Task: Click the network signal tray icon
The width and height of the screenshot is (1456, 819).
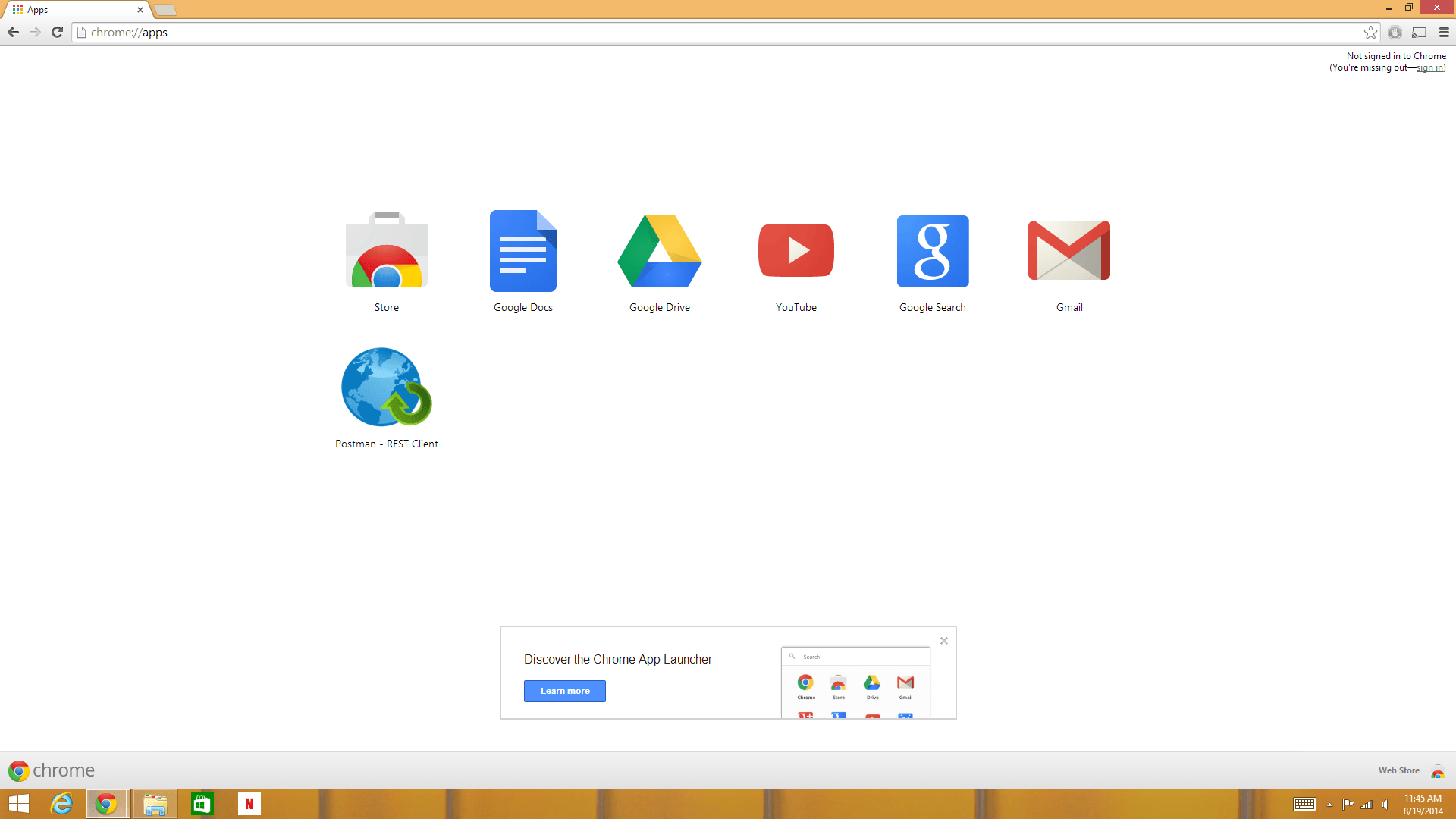Action: 1367,805
